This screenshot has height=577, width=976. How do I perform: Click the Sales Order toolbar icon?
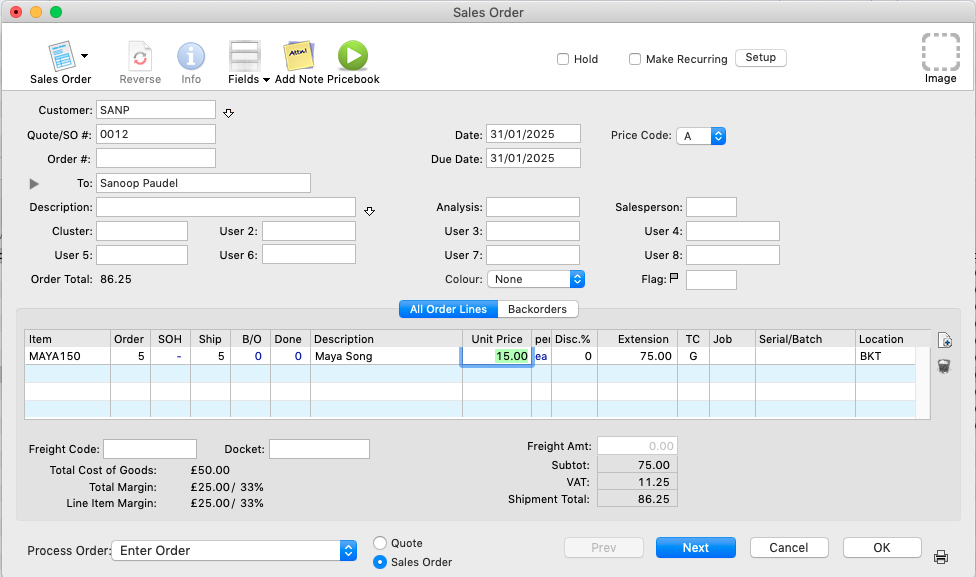coord(62,57)
